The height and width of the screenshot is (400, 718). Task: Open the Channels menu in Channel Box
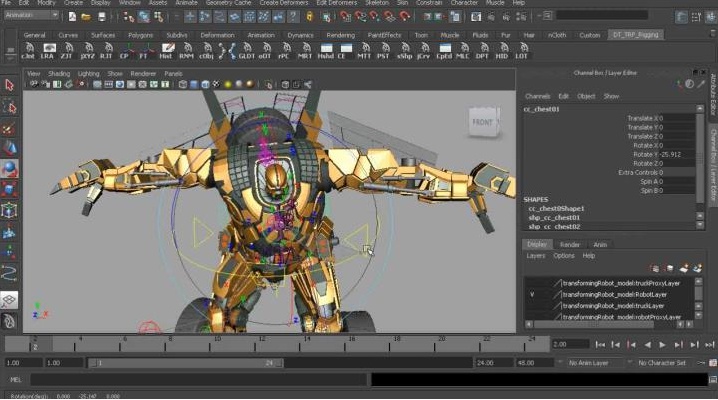tap(537, 96)
